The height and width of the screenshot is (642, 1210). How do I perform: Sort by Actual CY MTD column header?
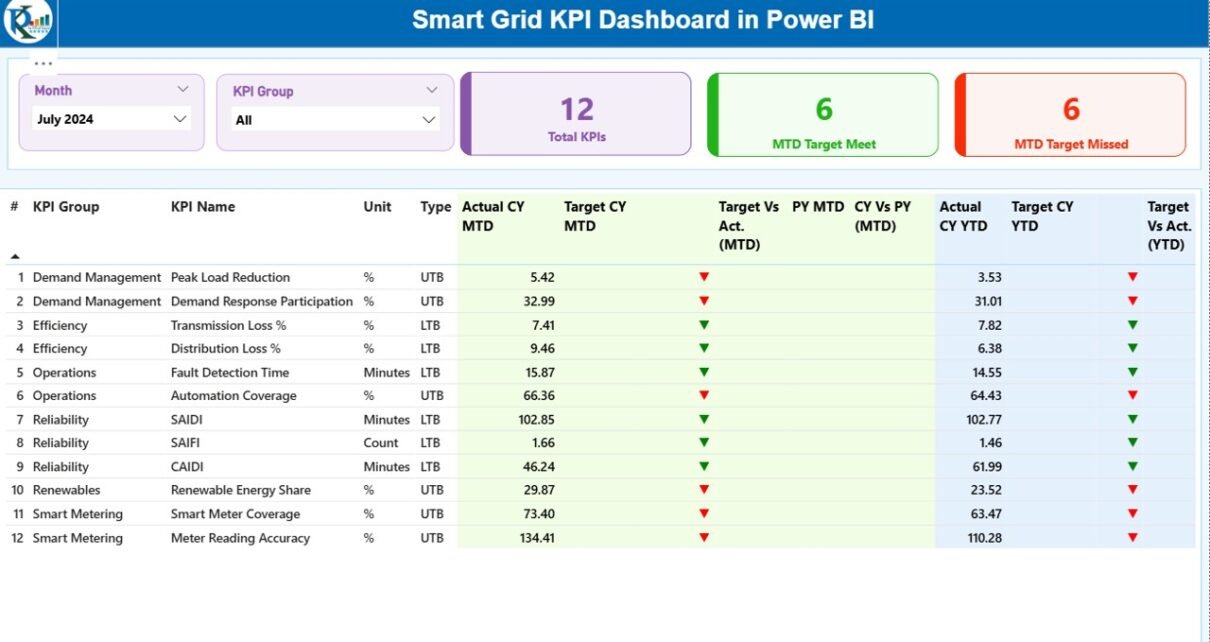(493, 216)
